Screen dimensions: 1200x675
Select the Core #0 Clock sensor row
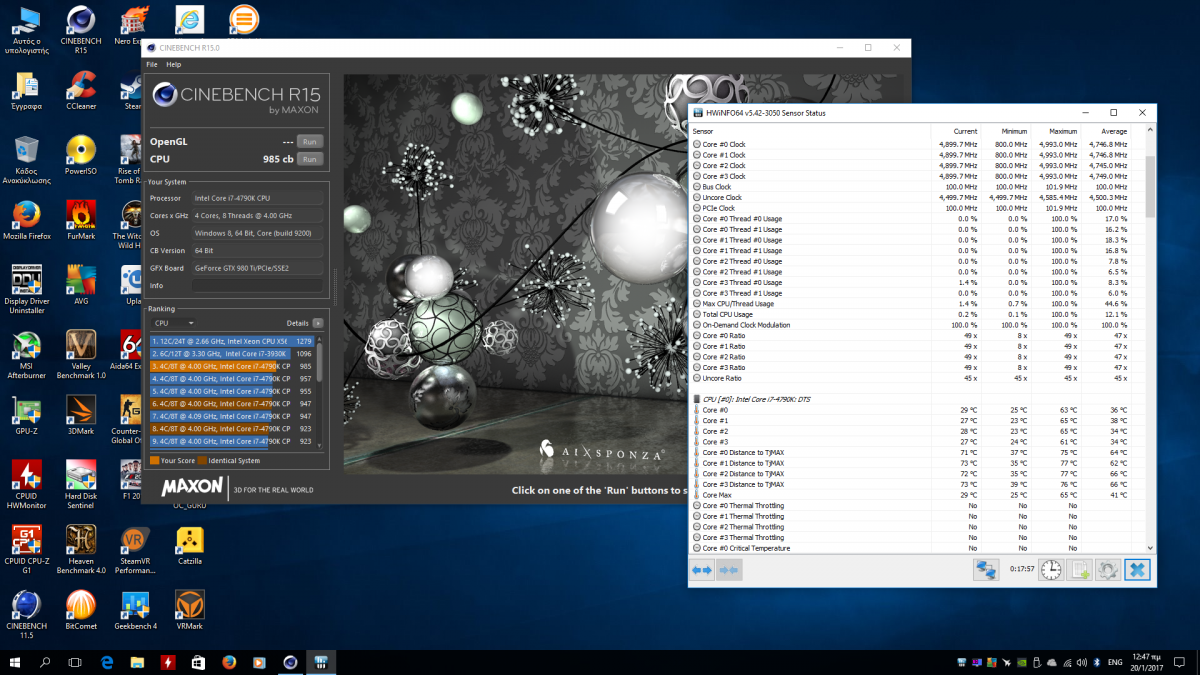tap(910, 144)
